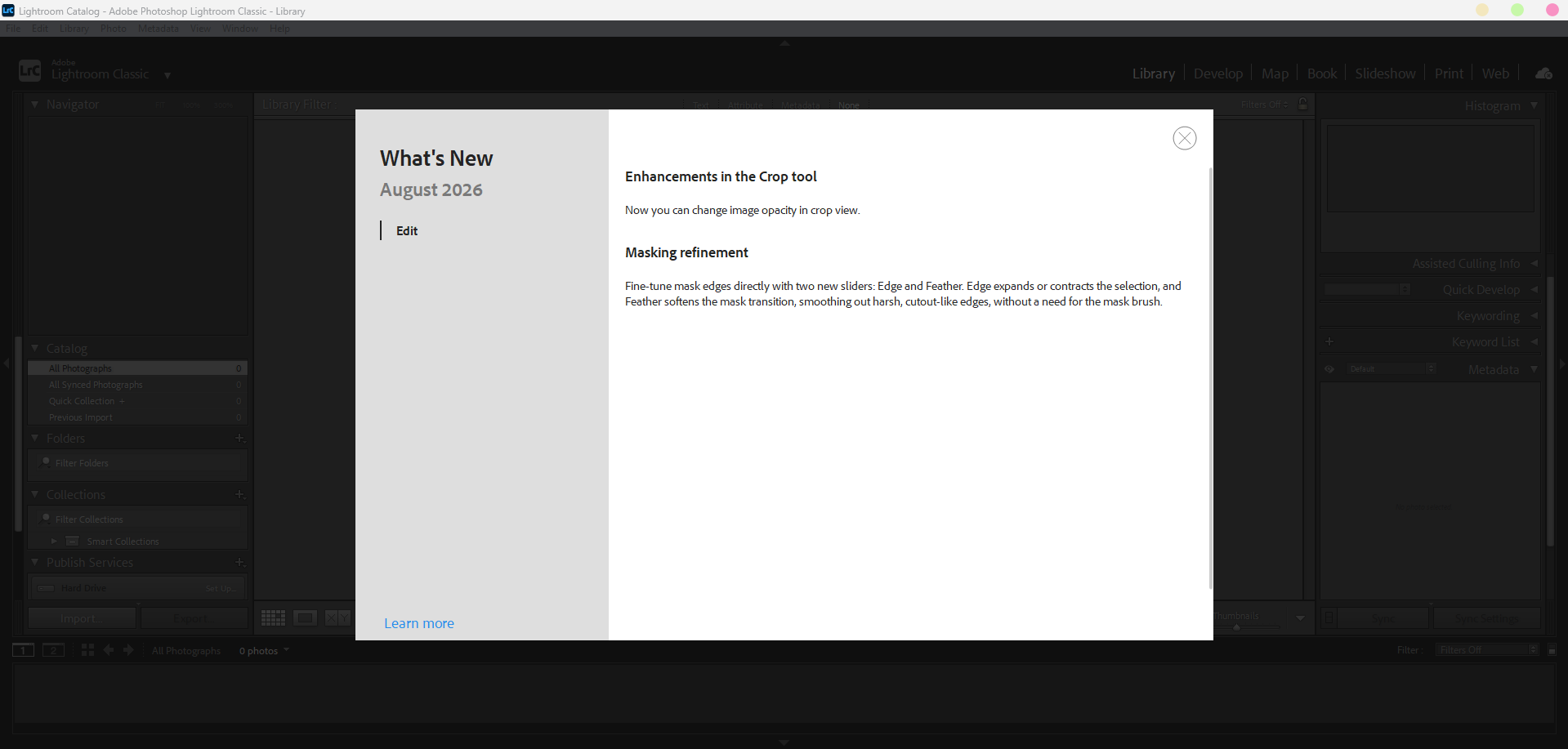Click the Lightroom Classic Lrc logo
This screenshot has width=1568, height=749.
[29, 71]
